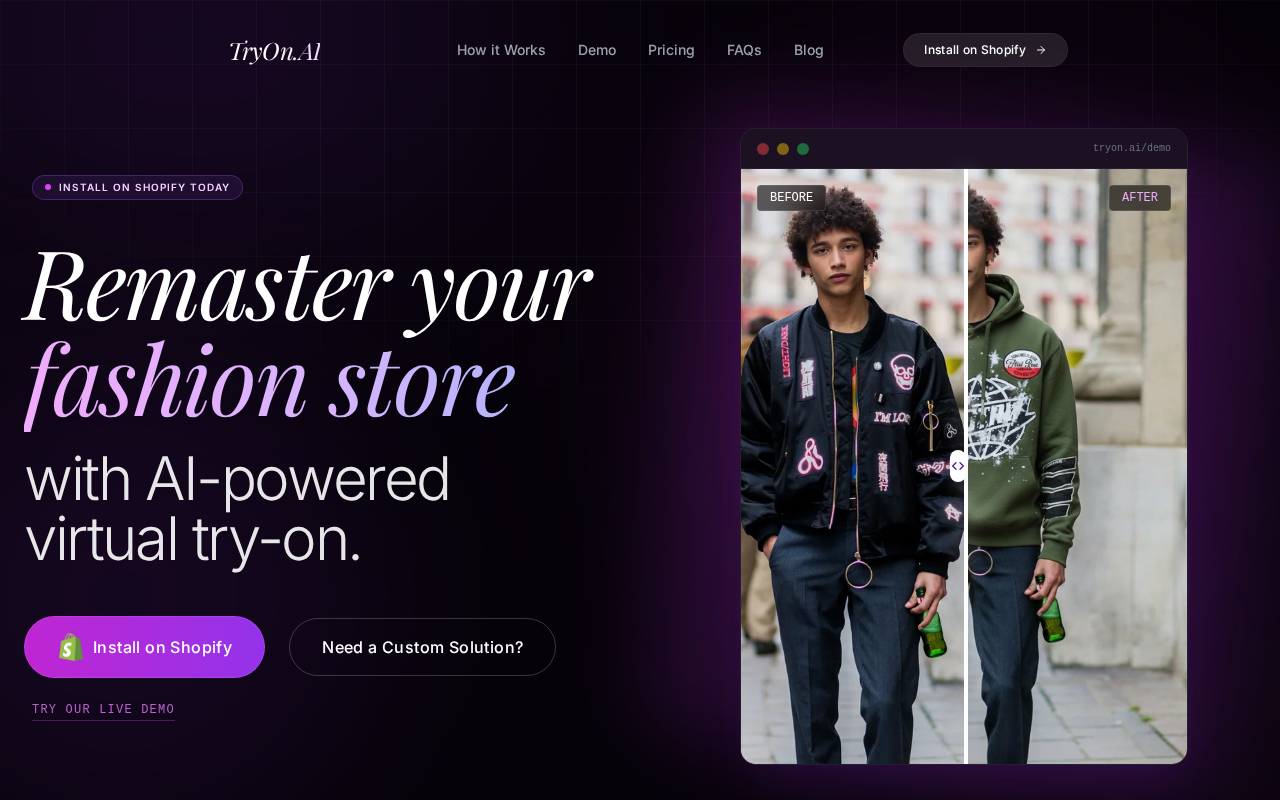Screen dimensions: 1280x800
Task: Click the green dot in demo window
Action: coord(803,149)
